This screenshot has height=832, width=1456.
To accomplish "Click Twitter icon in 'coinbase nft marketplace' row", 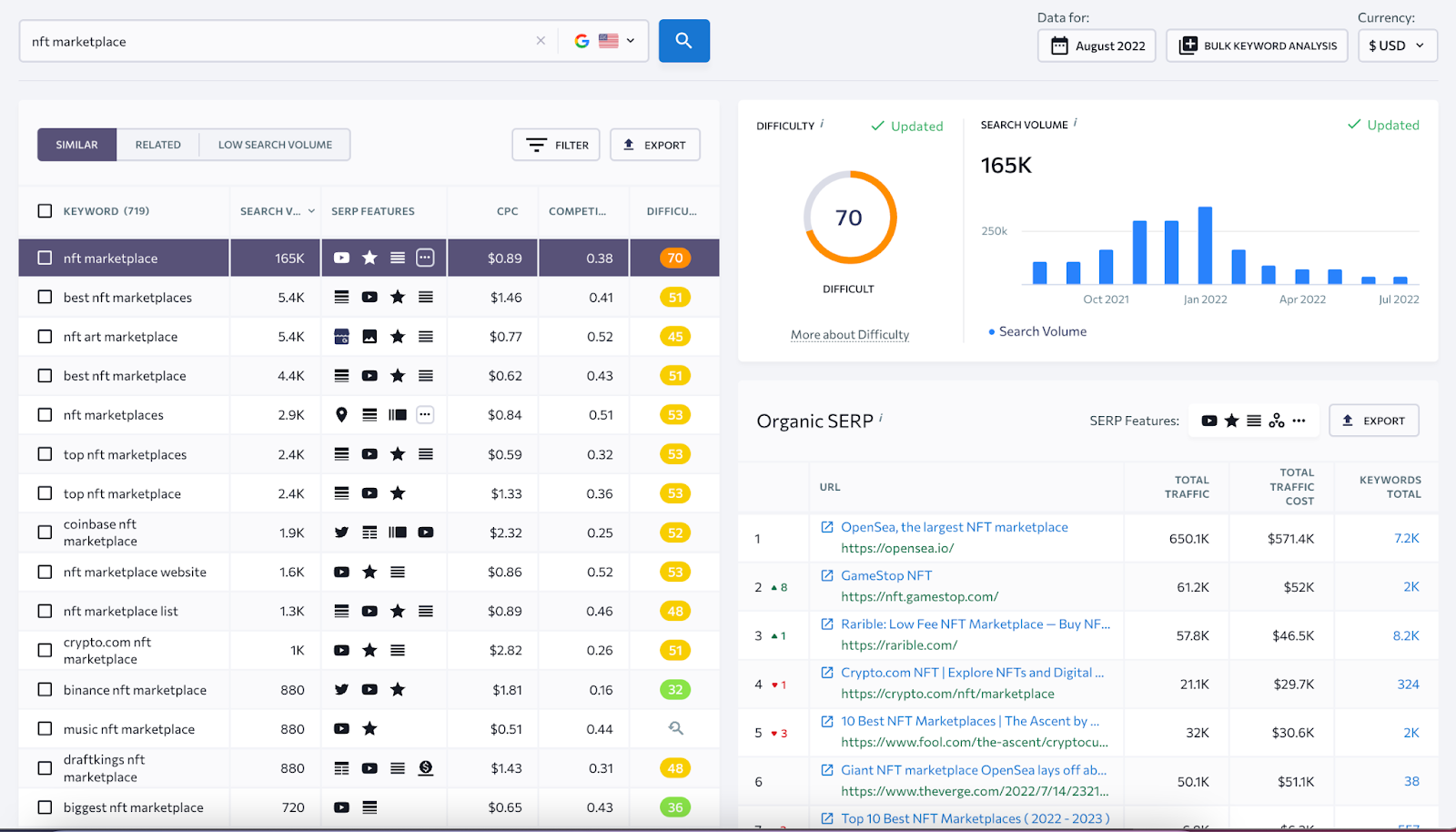I will coord(341,532).
